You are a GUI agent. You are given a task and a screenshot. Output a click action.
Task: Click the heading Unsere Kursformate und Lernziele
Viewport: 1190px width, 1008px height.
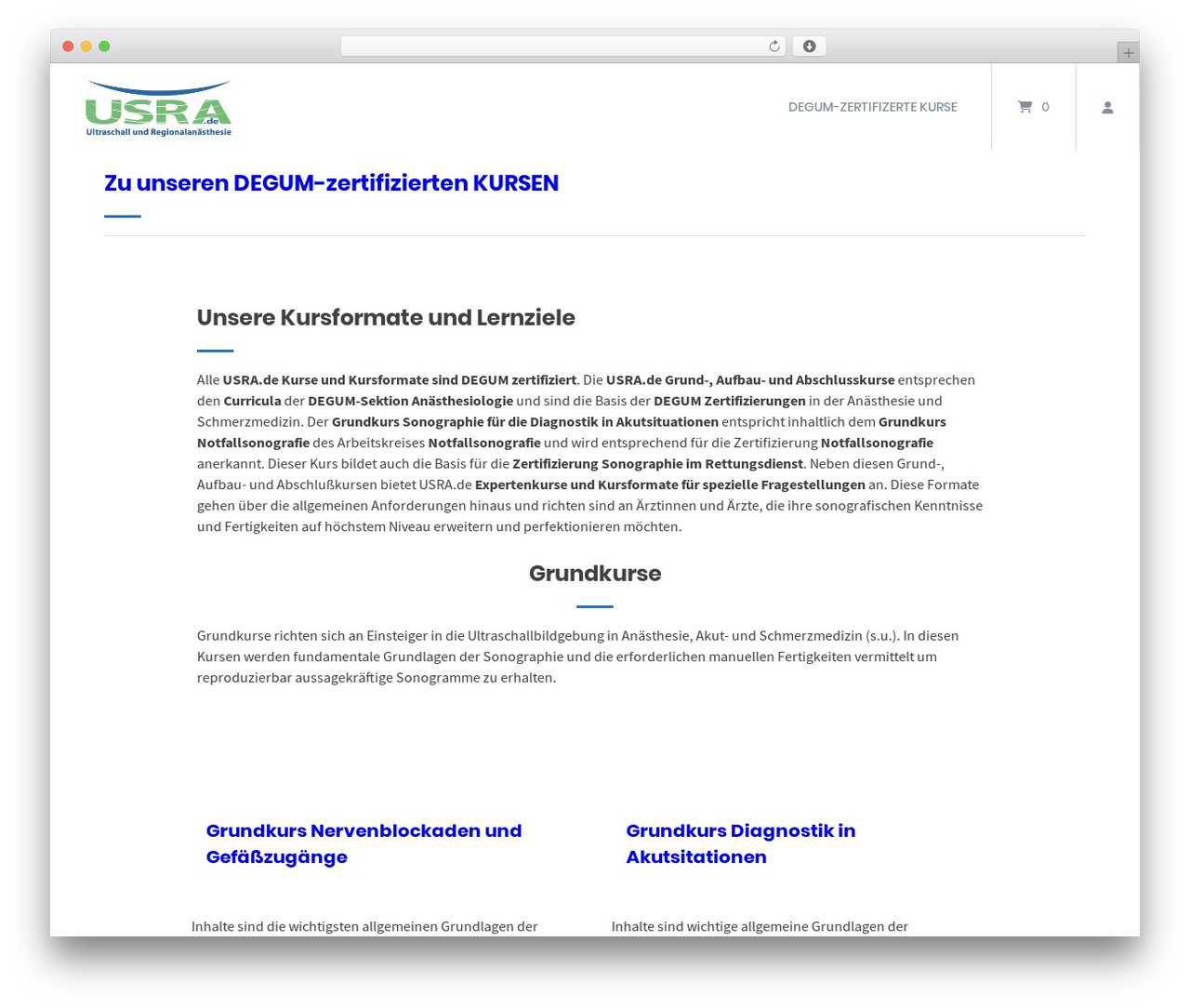pyautogui.click(x=386, y=317)
